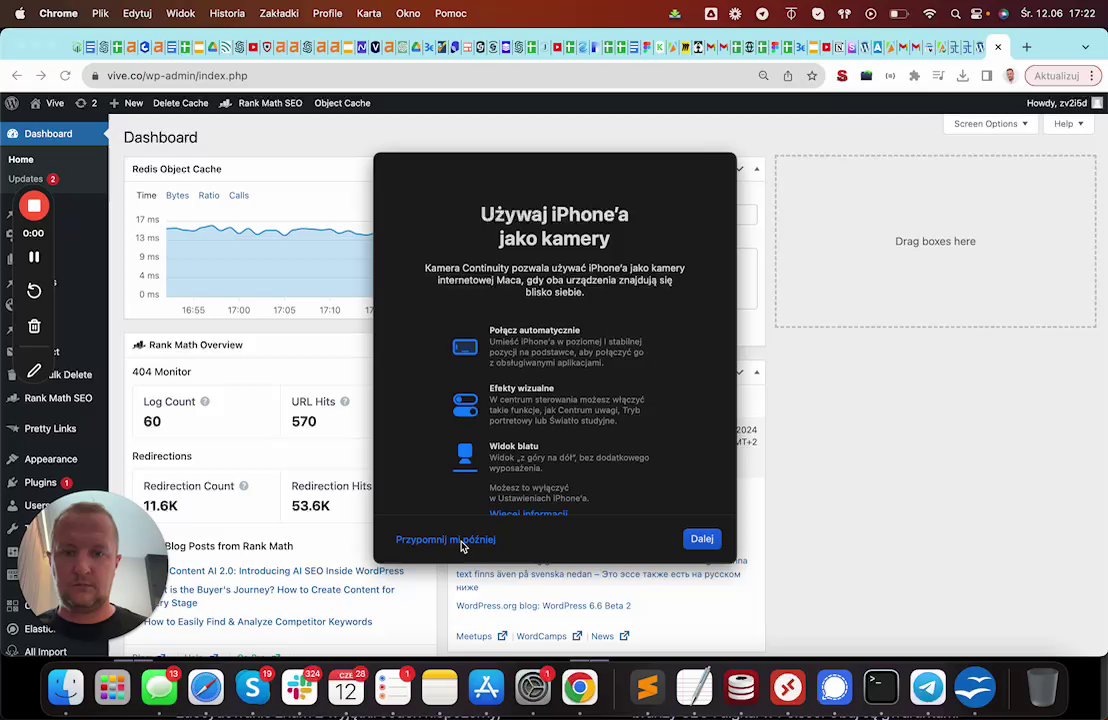This screenshot has width=1108, height=720.
Task: Open Wi-Fi status in menu bar
Action: (930, 13)
